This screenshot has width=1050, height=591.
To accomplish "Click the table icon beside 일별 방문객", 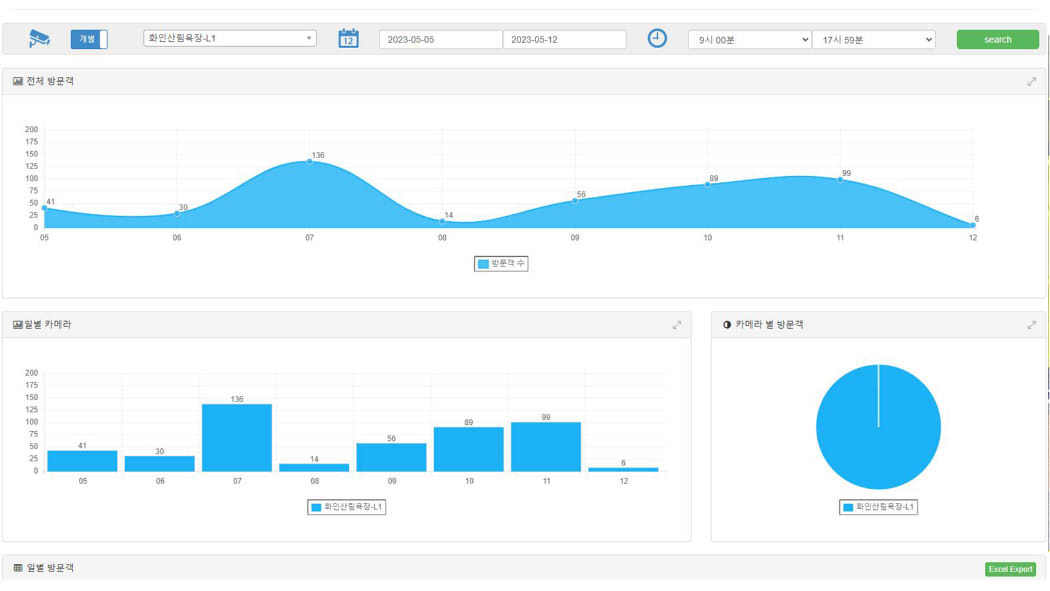I will click(x=18, y=568).
